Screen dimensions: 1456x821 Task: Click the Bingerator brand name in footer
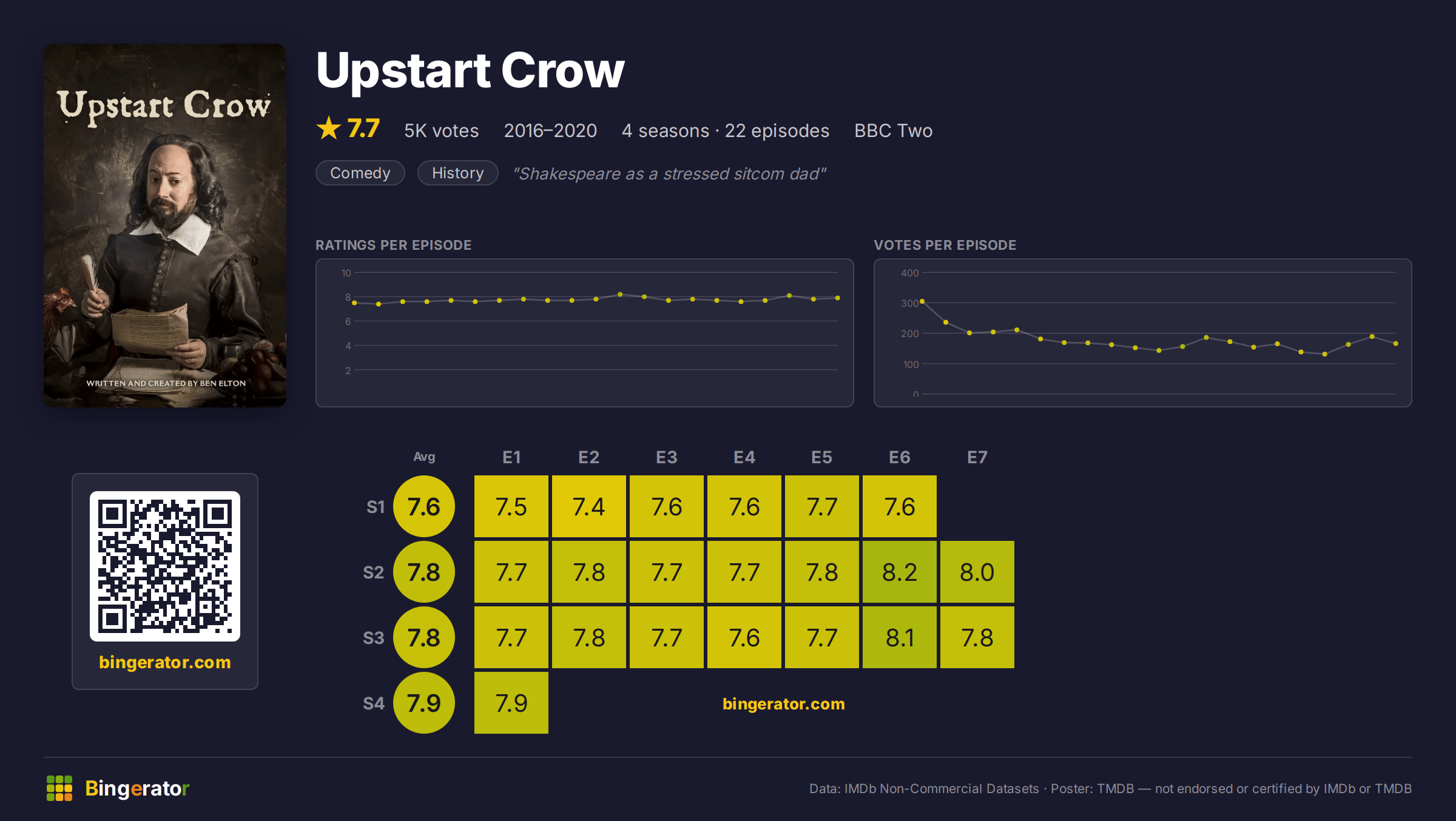click(137, 788)
